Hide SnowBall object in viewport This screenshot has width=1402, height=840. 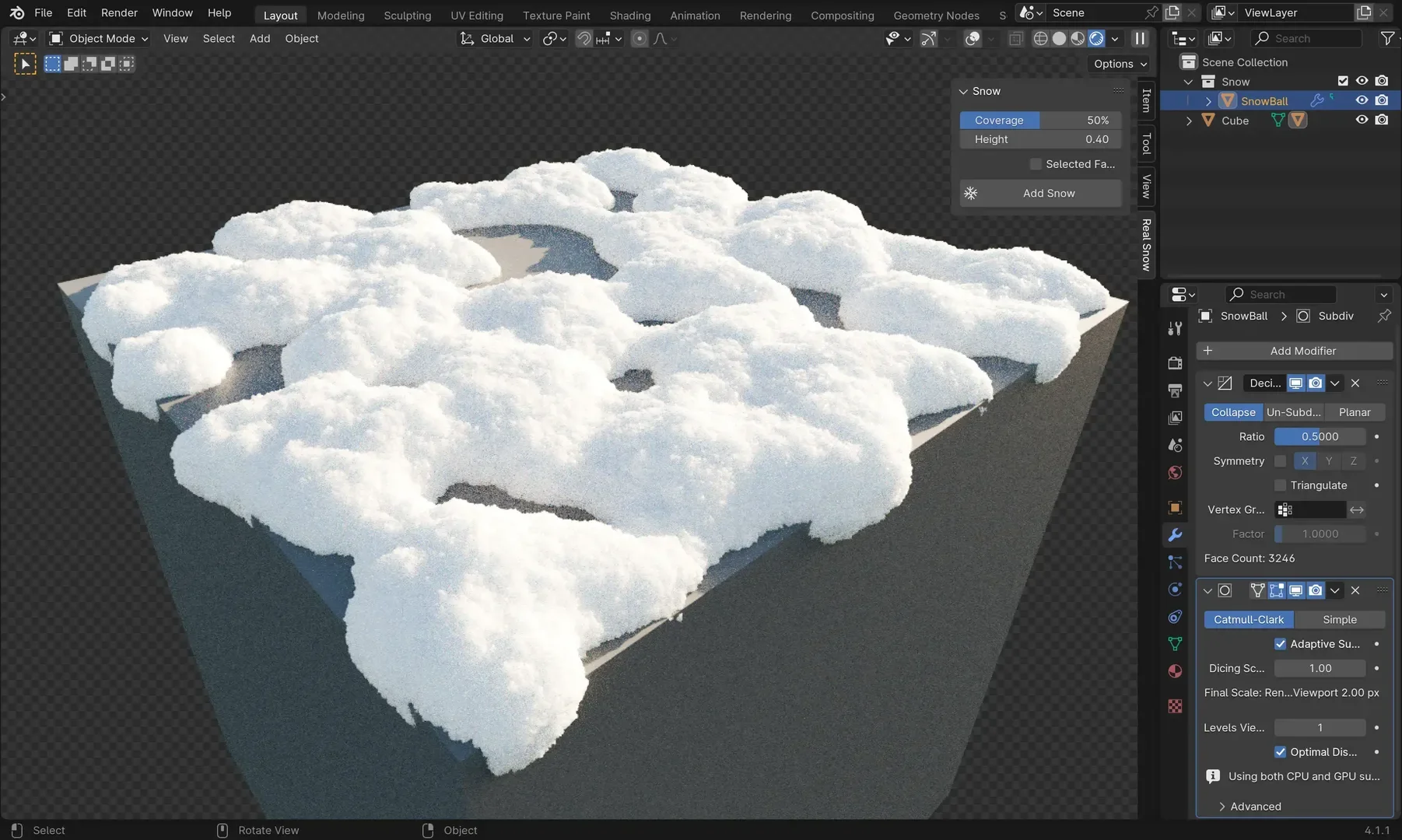(1362, 100)
